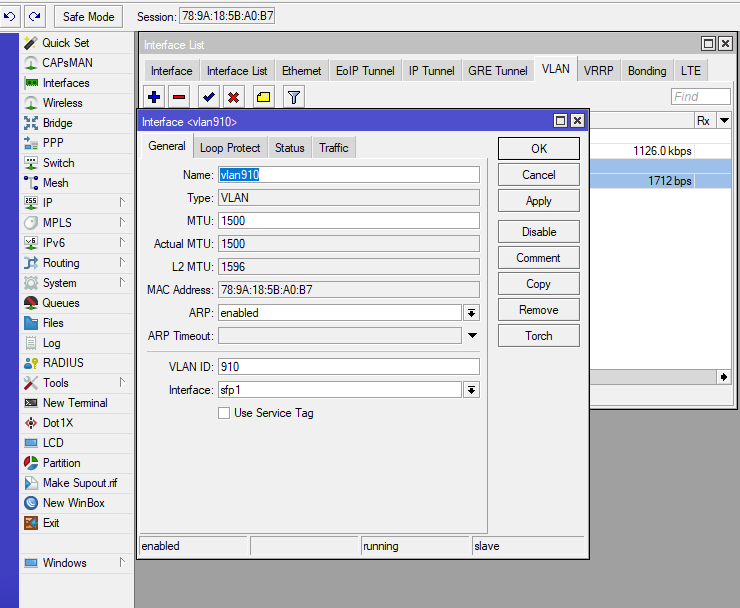
Task: Enable the Use Service Tag checkbox
Action: coord(224,413)
